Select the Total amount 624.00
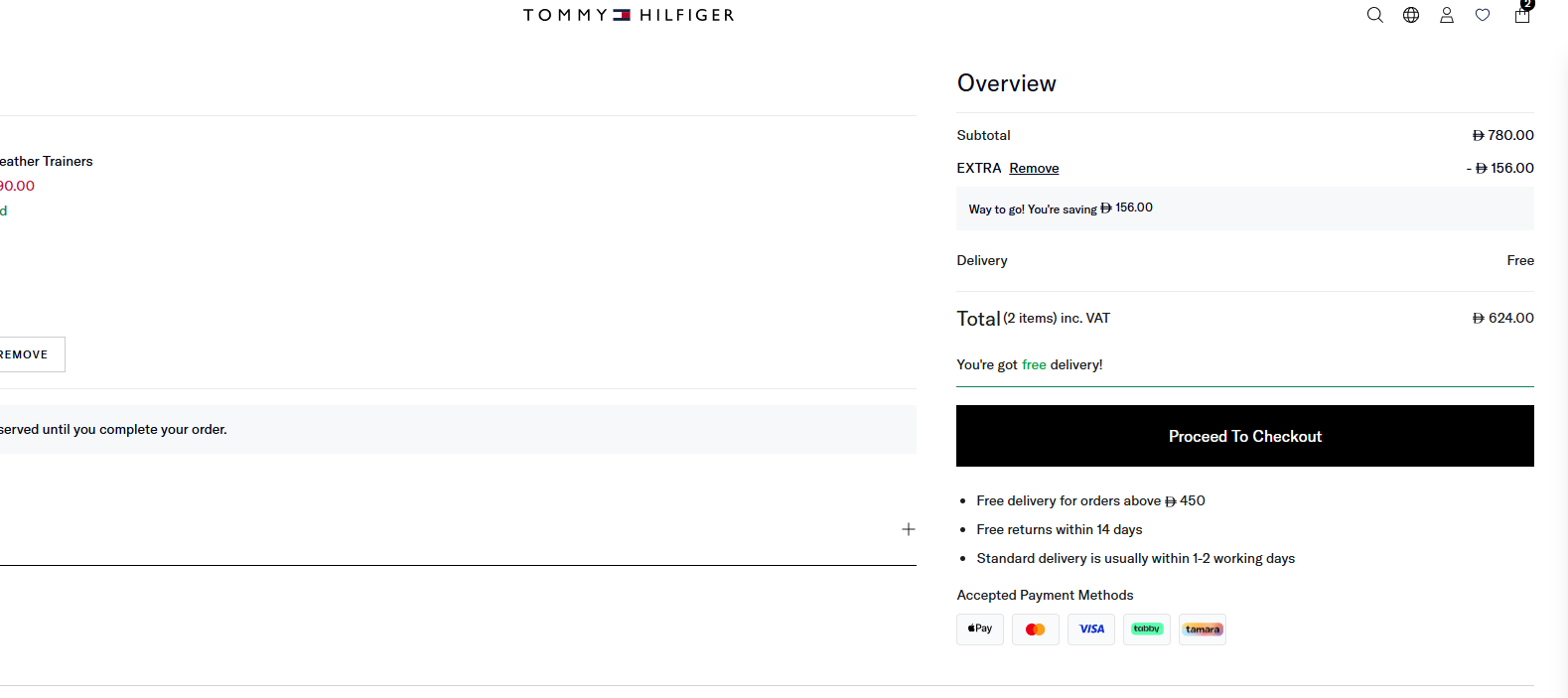Screen dimensions: 1568x698 [x=1503, y=318]
